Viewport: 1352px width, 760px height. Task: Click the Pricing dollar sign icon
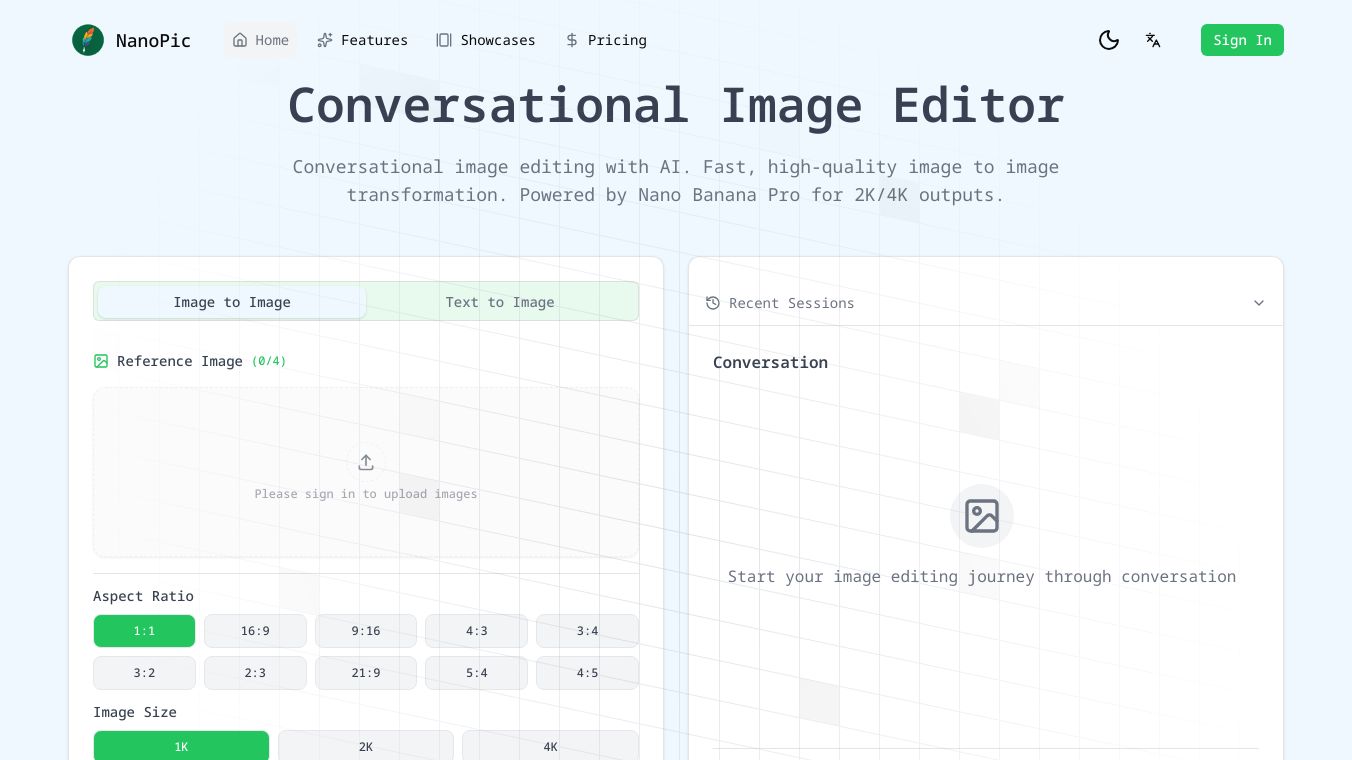coord(572,40)
